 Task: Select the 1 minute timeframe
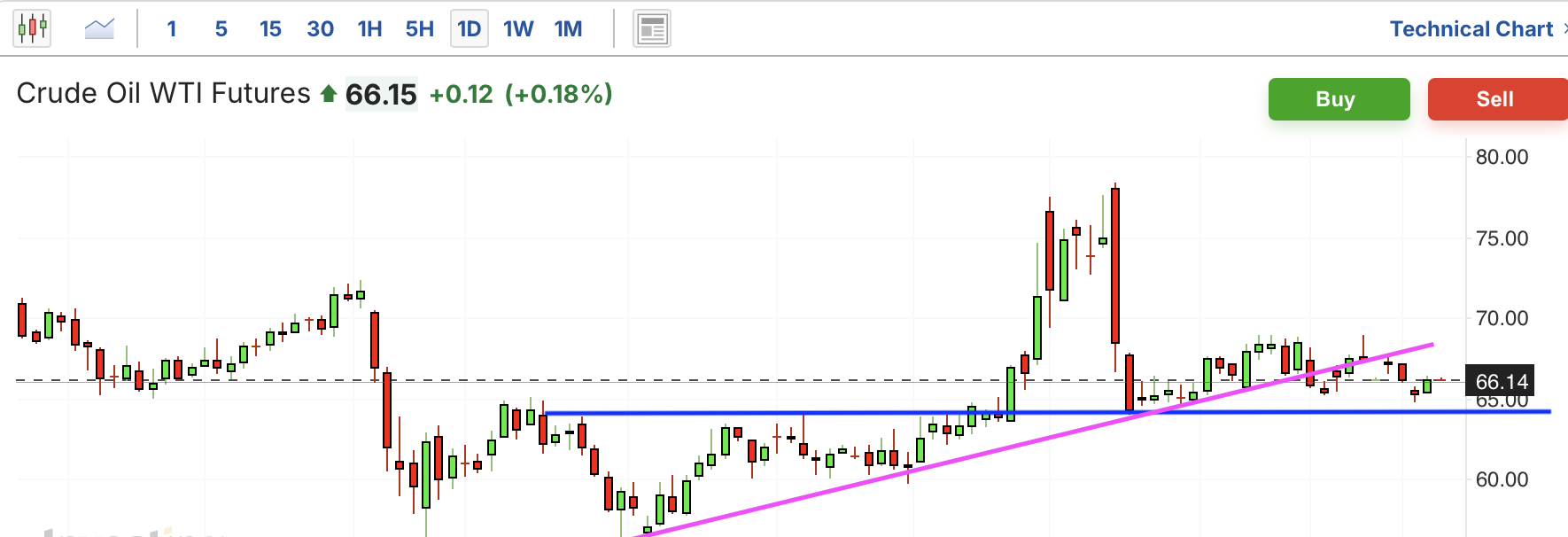coord(172,29)
